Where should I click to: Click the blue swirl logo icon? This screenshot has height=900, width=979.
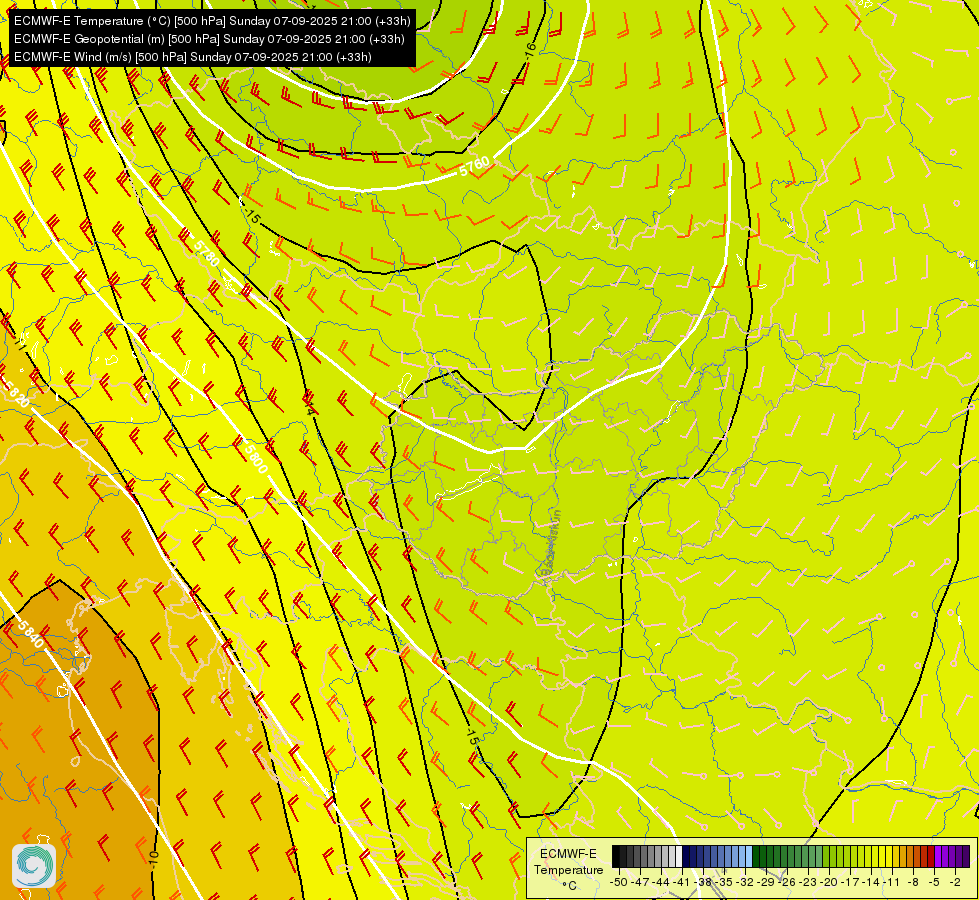tap(34, 865)
